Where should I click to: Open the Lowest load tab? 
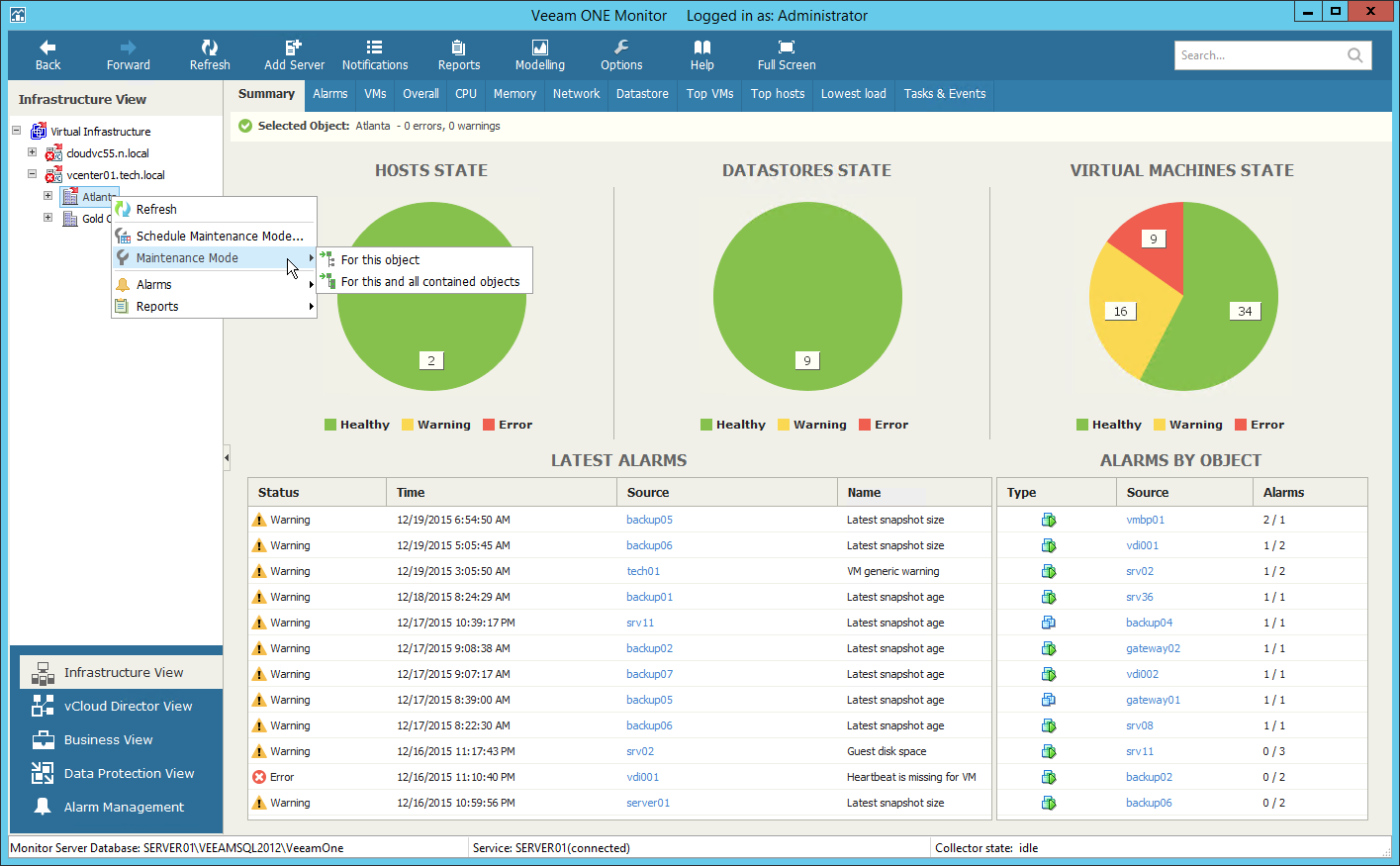854,94
